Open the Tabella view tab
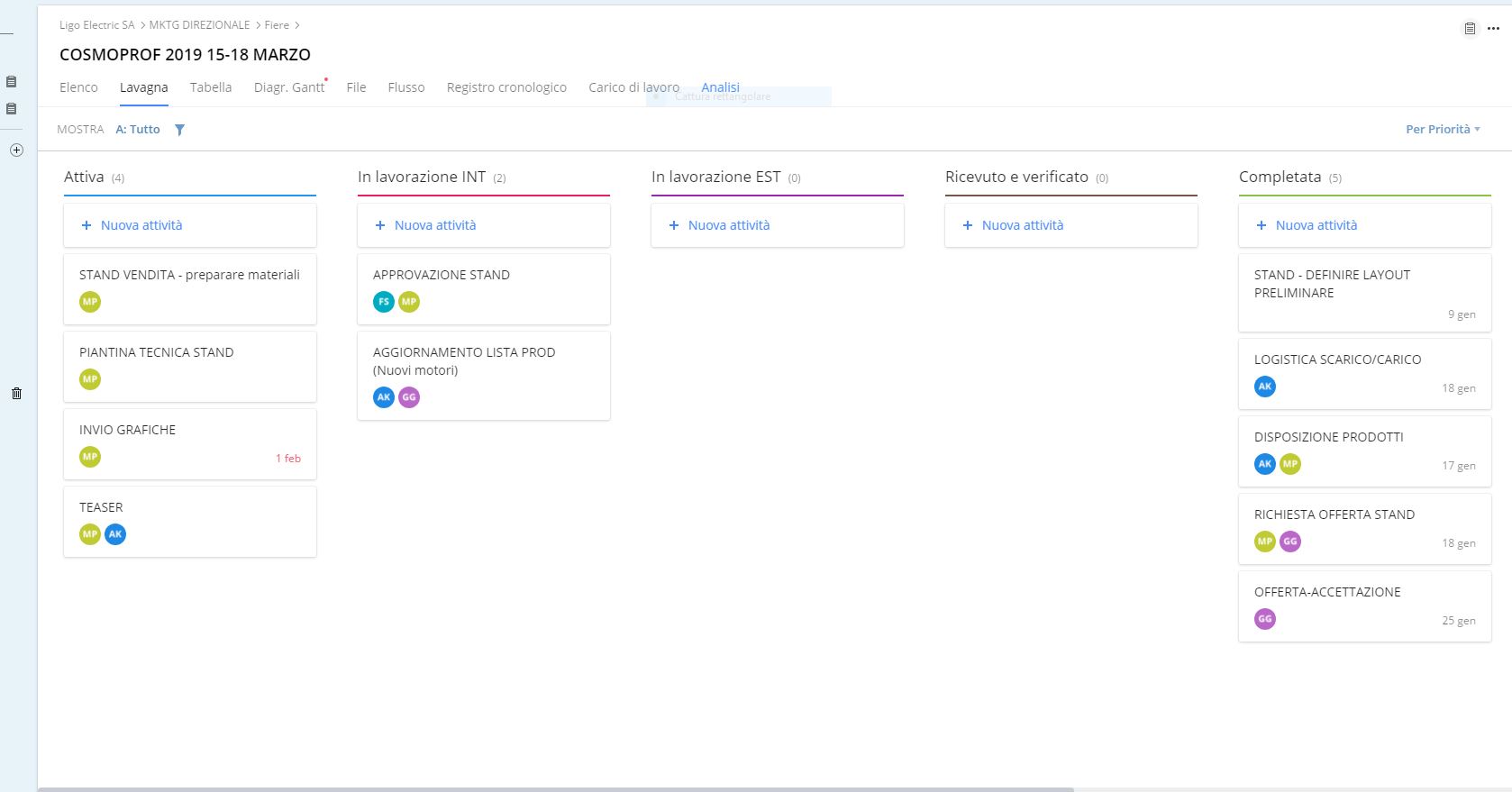Screen dimensions: 1512x792 tap(211, 87)
